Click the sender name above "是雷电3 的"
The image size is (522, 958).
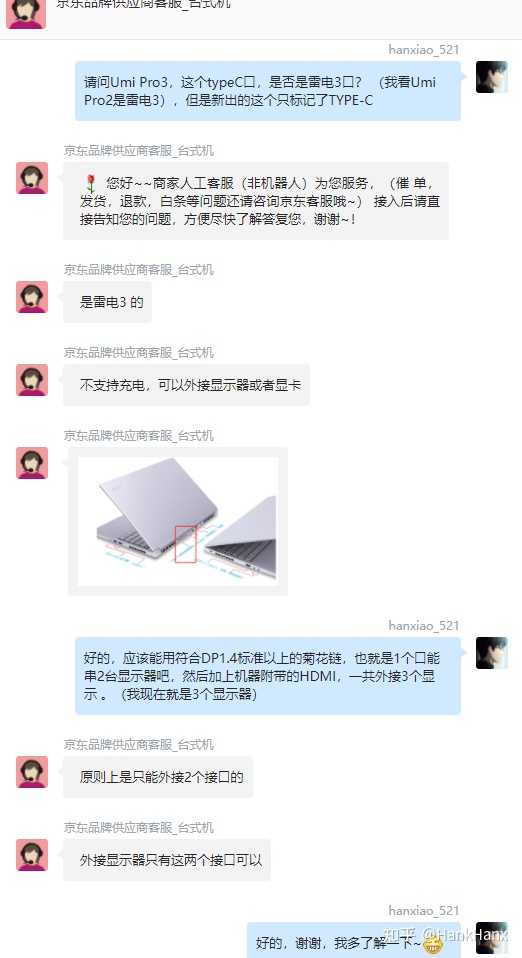pos(139,269)
